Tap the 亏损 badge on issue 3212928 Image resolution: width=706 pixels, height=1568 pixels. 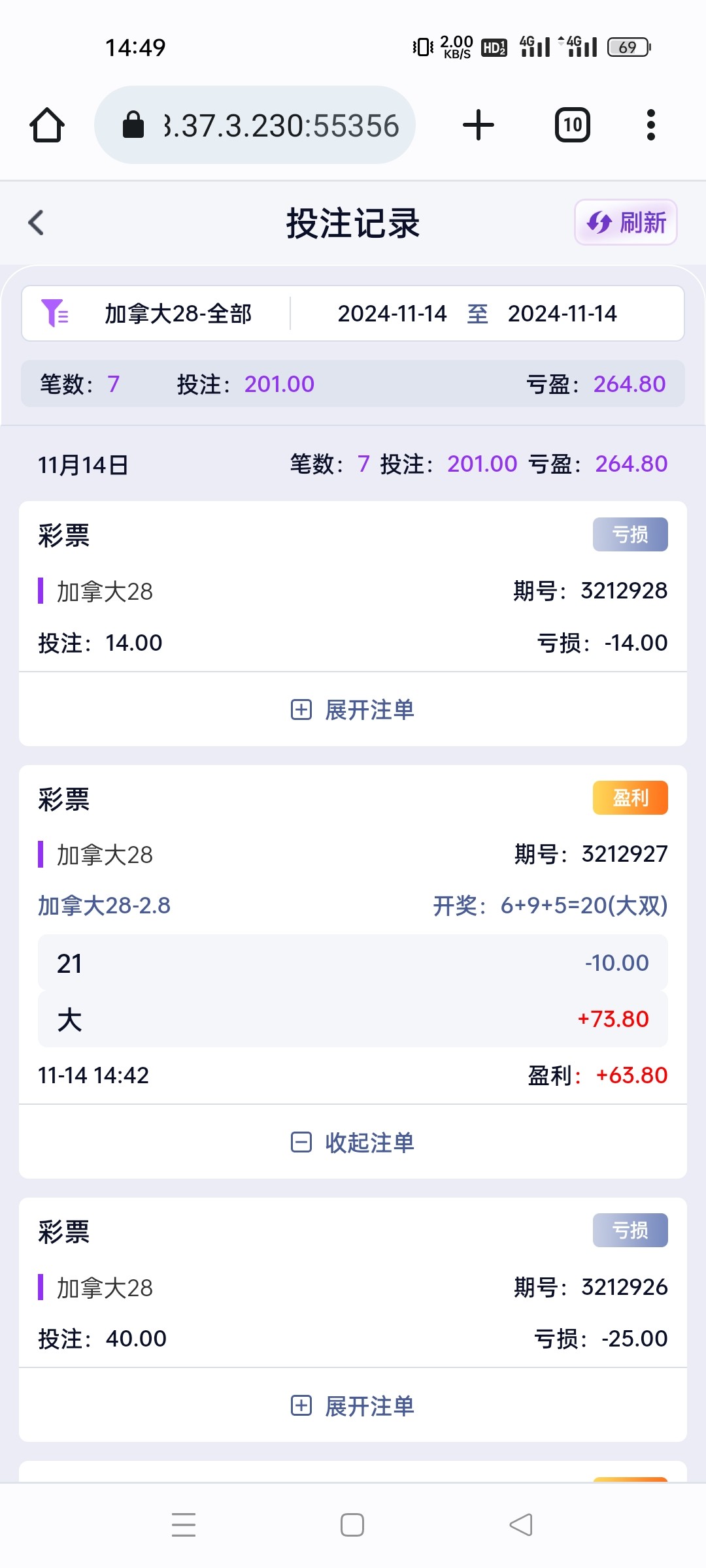coord(630,534)
